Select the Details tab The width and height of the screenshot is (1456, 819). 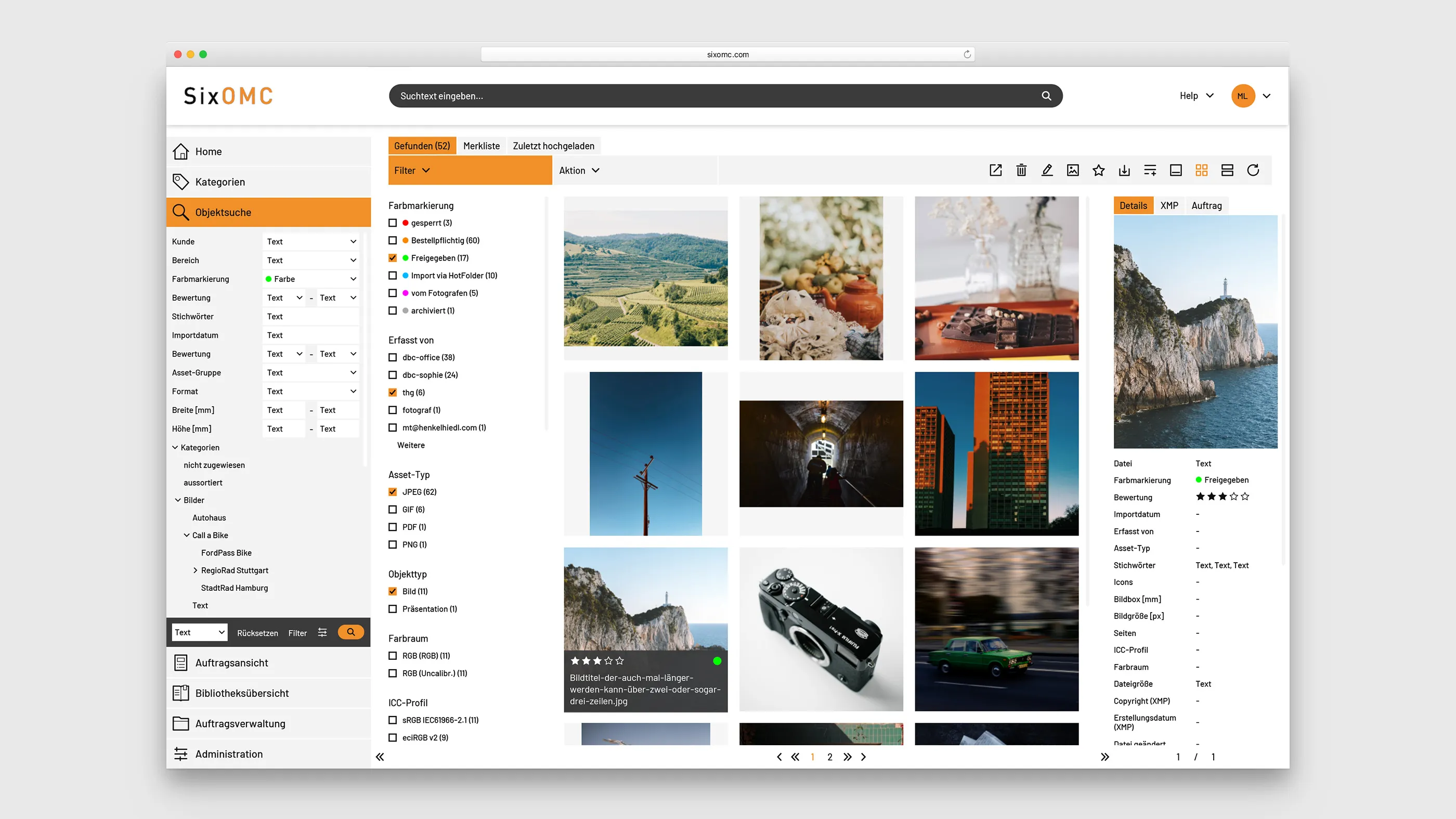point(1133,206)
